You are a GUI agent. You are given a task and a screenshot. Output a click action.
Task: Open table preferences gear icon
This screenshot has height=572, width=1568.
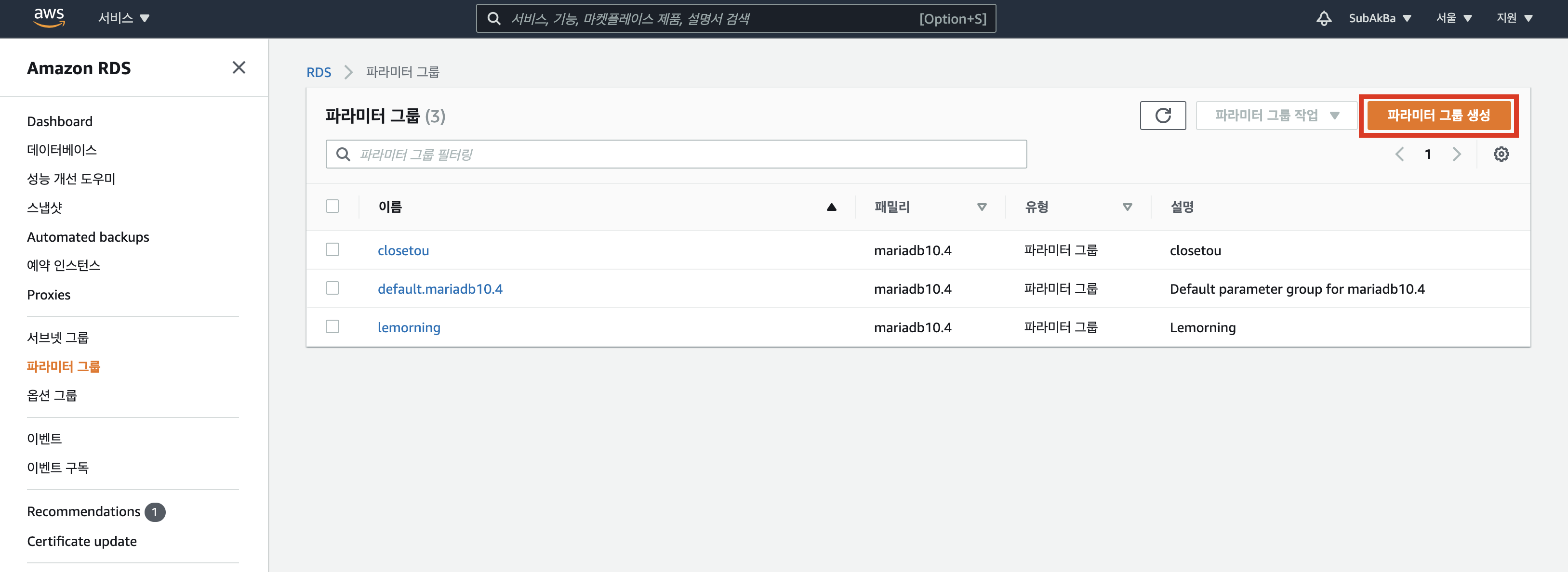[x=1501, y=155]
